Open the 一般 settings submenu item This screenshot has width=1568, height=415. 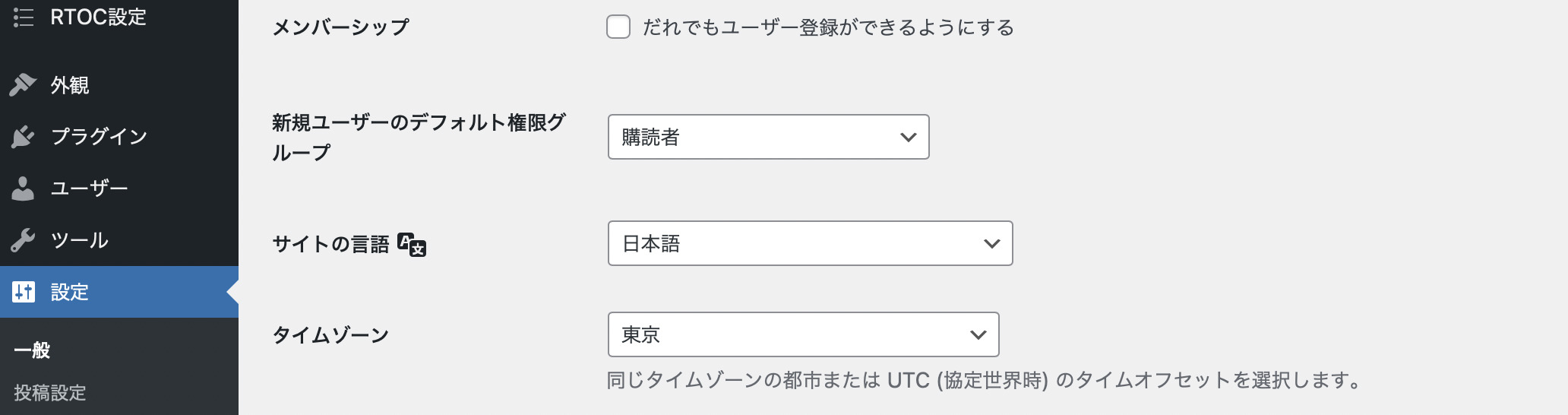pyautogui.click(x=32, y=350)
